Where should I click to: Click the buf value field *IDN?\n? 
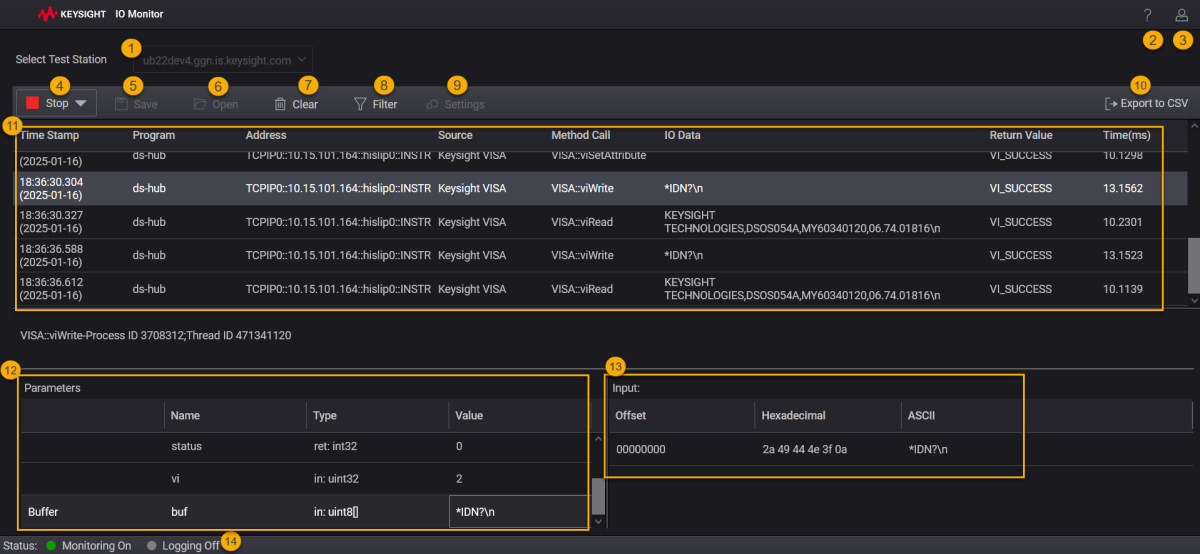click(519, 511)
